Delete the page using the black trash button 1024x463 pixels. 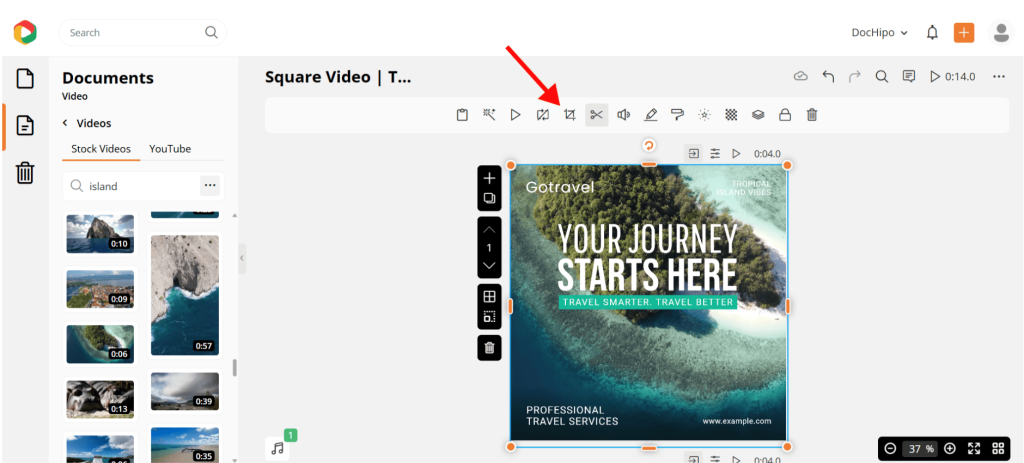click(x=489, y=348)
